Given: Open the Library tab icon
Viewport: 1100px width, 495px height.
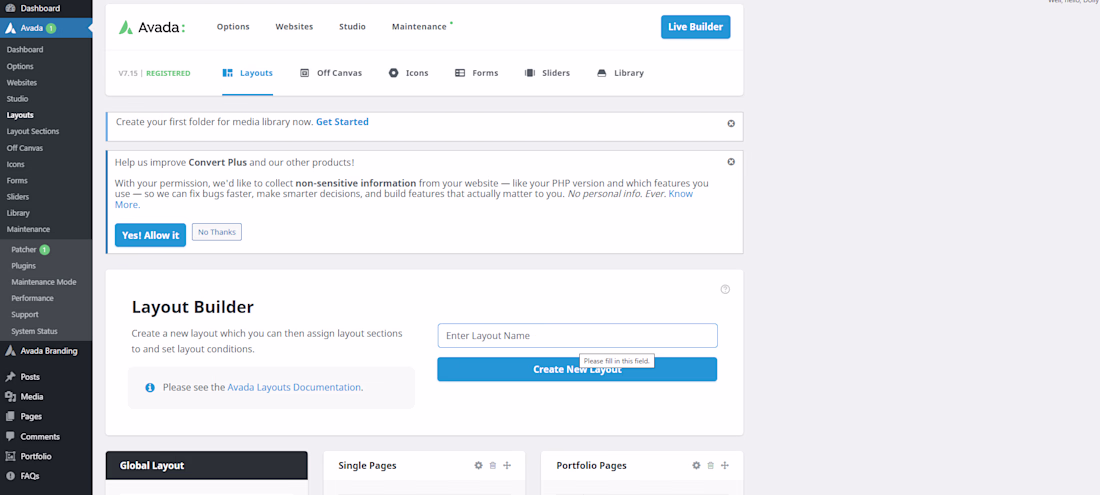Looking at the screenshot, I should 601,73.
